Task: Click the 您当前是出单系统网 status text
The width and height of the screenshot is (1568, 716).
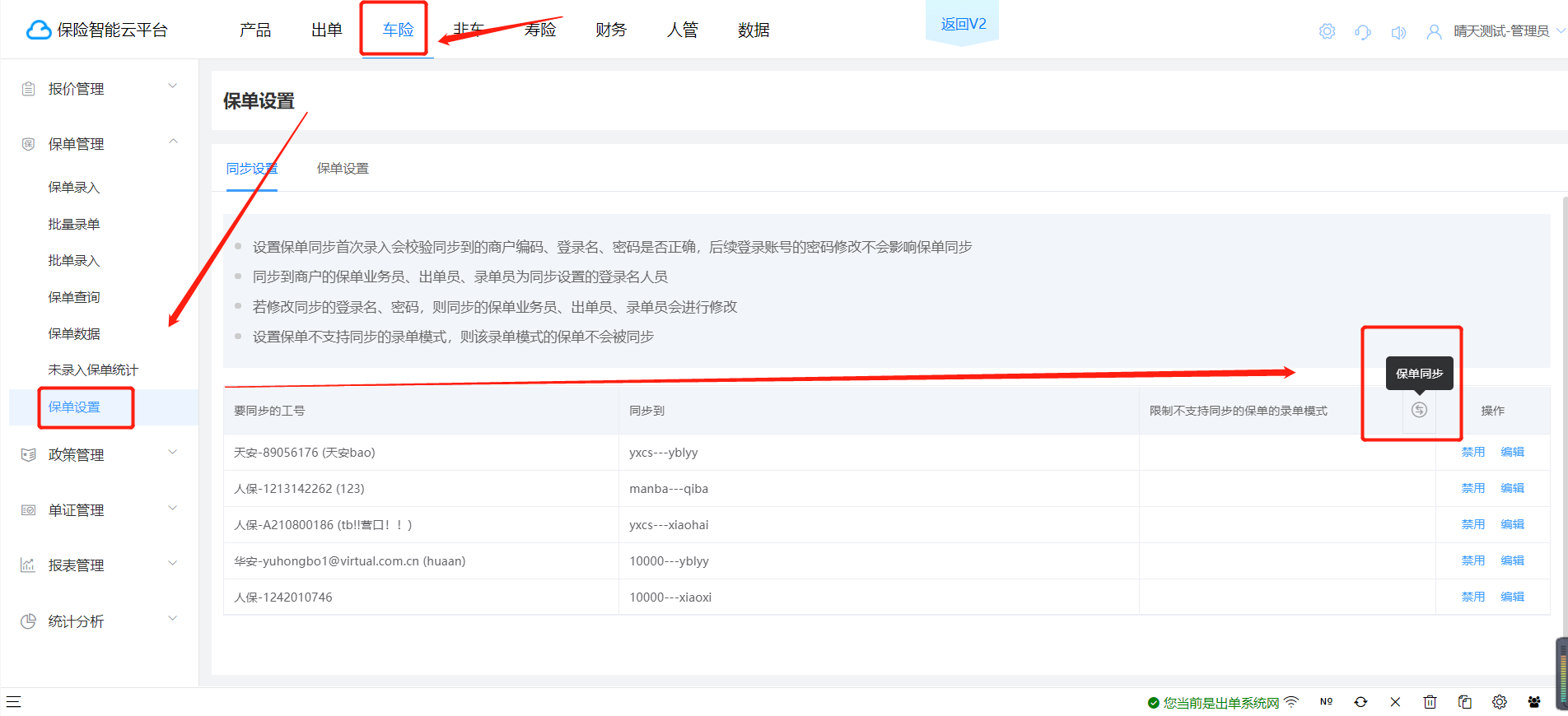Action: (x=1221, y=703)
